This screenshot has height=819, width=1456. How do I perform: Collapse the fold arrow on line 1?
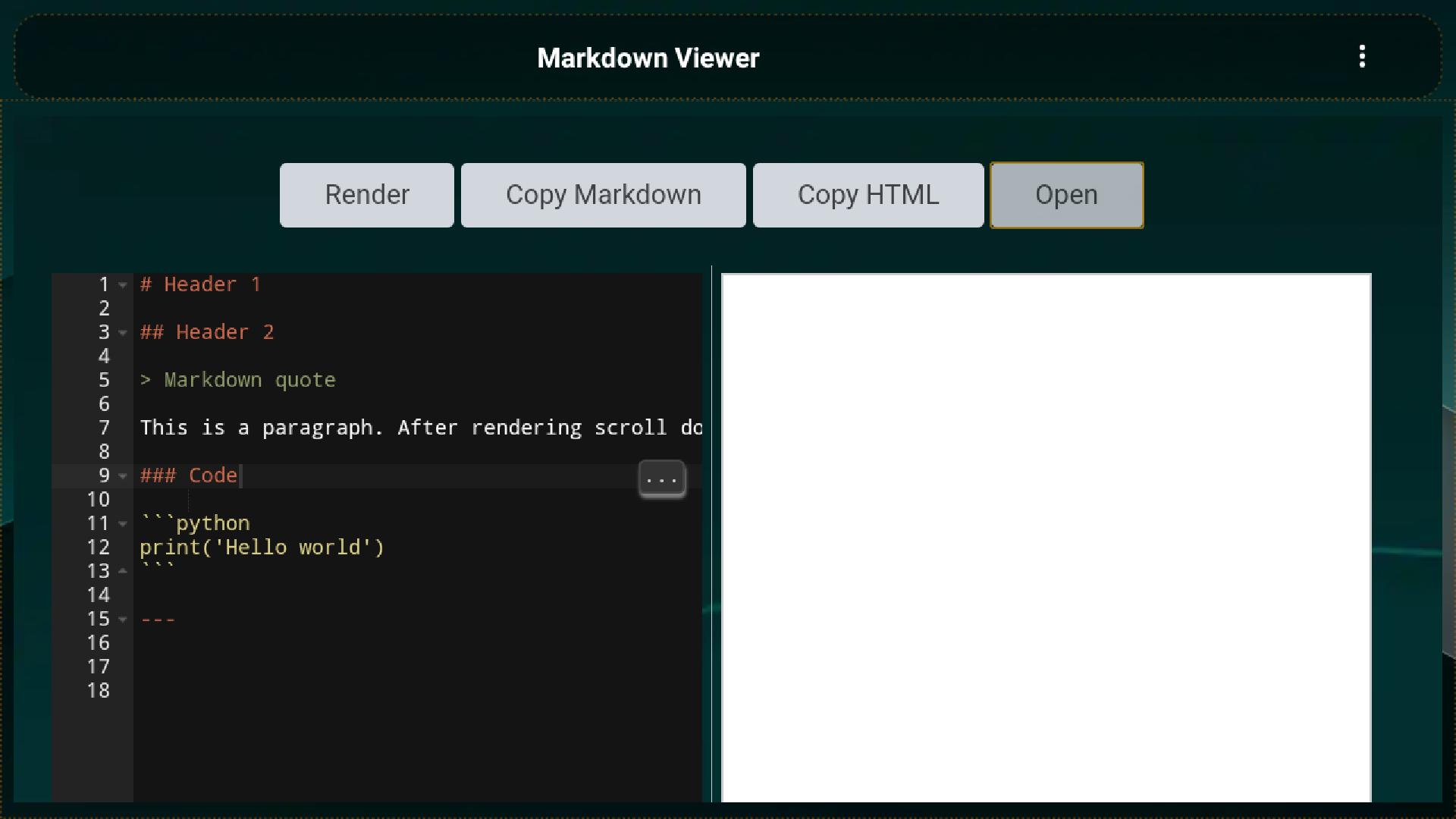coord(123,285)
